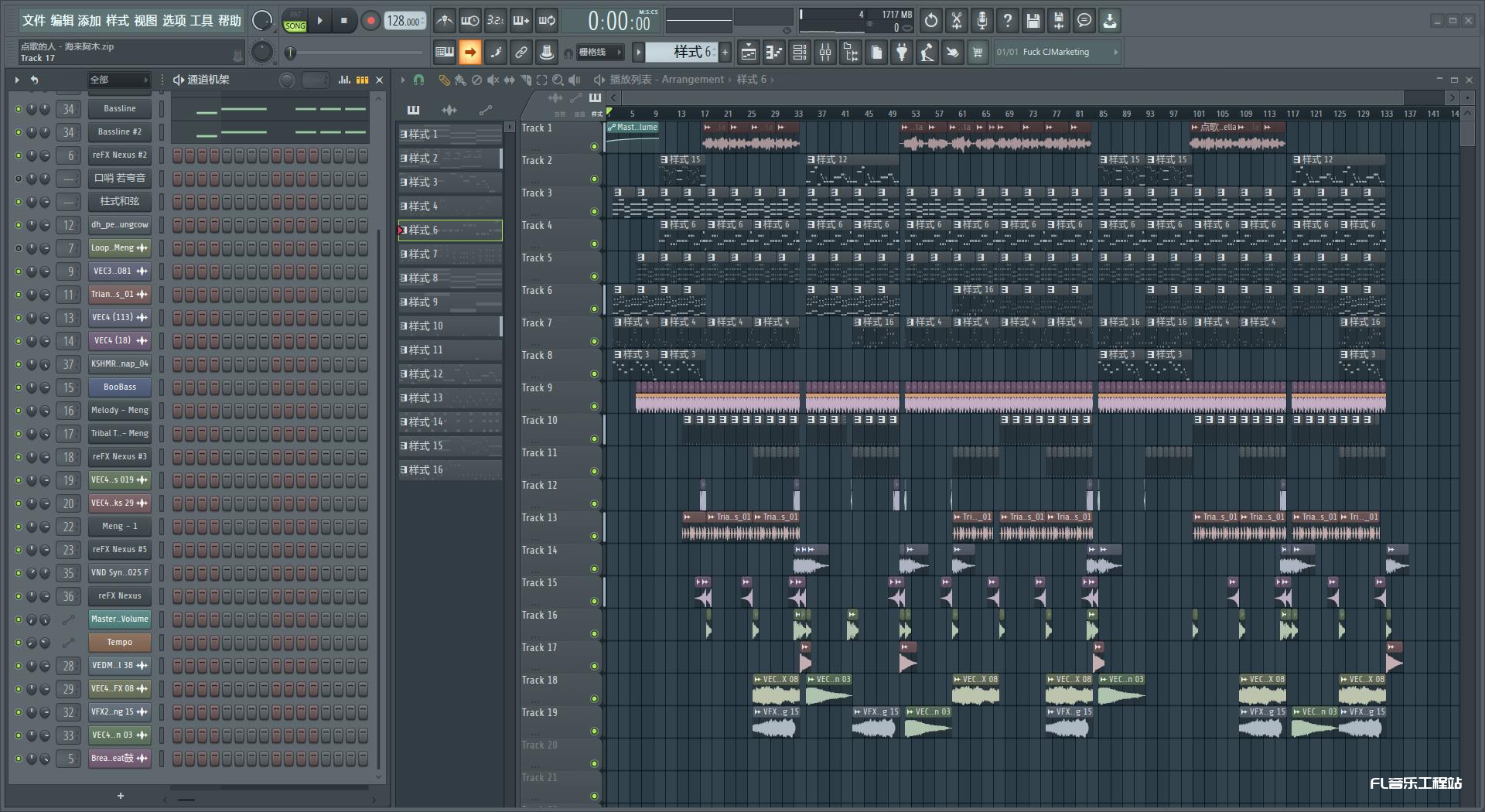Select 样式 10 in pattern list
1485x812 pixels.
pos(450,326)
